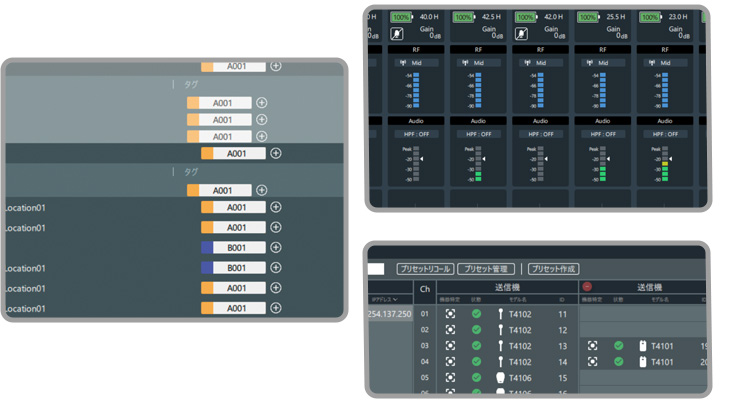Click green status check of T4101 on channel 04 row
The height and width of the screenshot is (400, 734).
pyautogui.click(x=619, y=362)
